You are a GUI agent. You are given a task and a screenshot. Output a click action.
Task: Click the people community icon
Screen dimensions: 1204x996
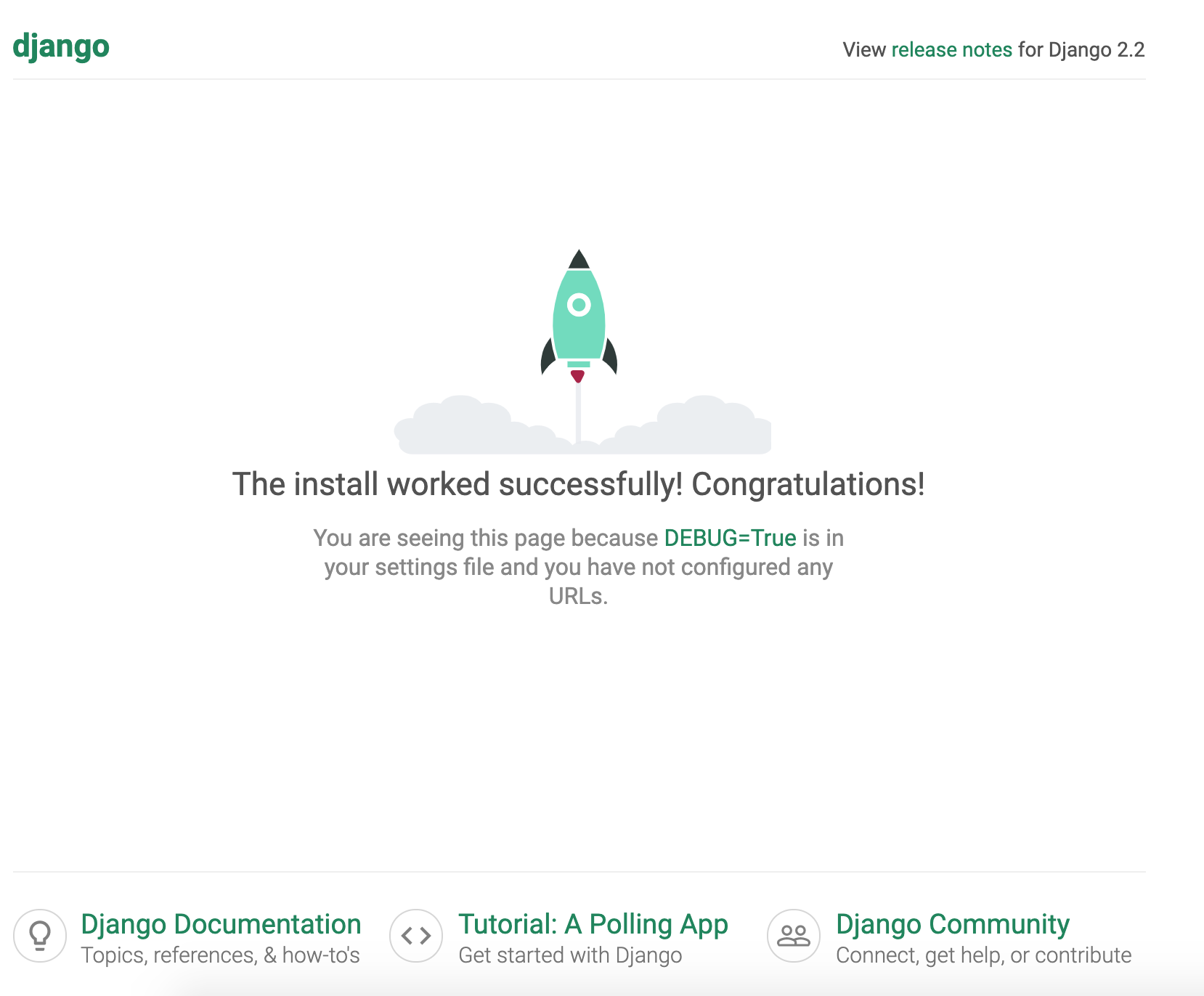(794, 936)
